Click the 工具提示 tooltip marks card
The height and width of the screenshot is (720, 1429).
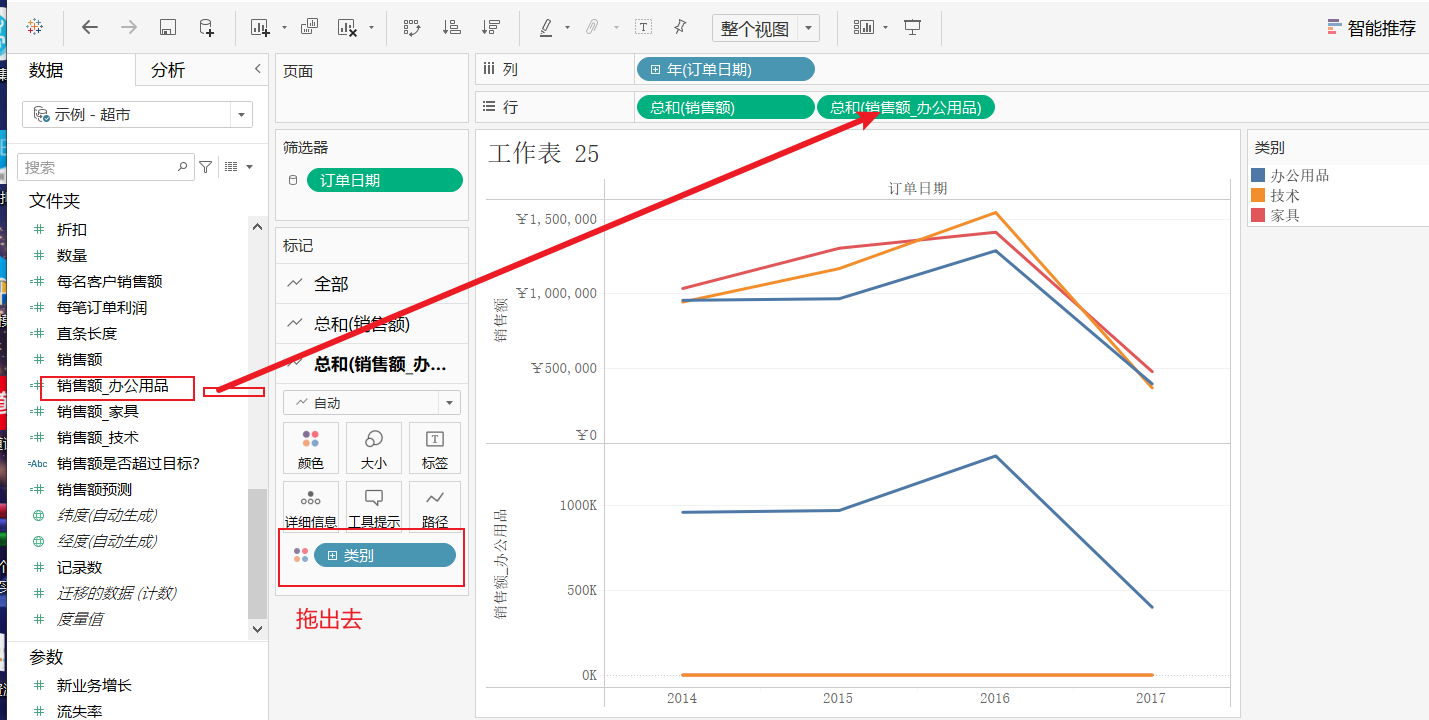374,507
